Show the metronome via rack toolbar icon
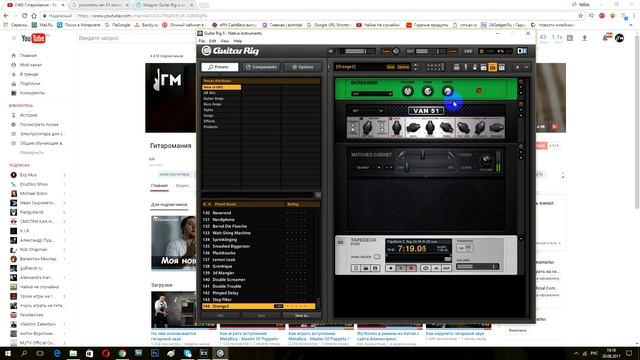This screenshot has height=360, width=640. pyautogui.click(x=475, y=67)
